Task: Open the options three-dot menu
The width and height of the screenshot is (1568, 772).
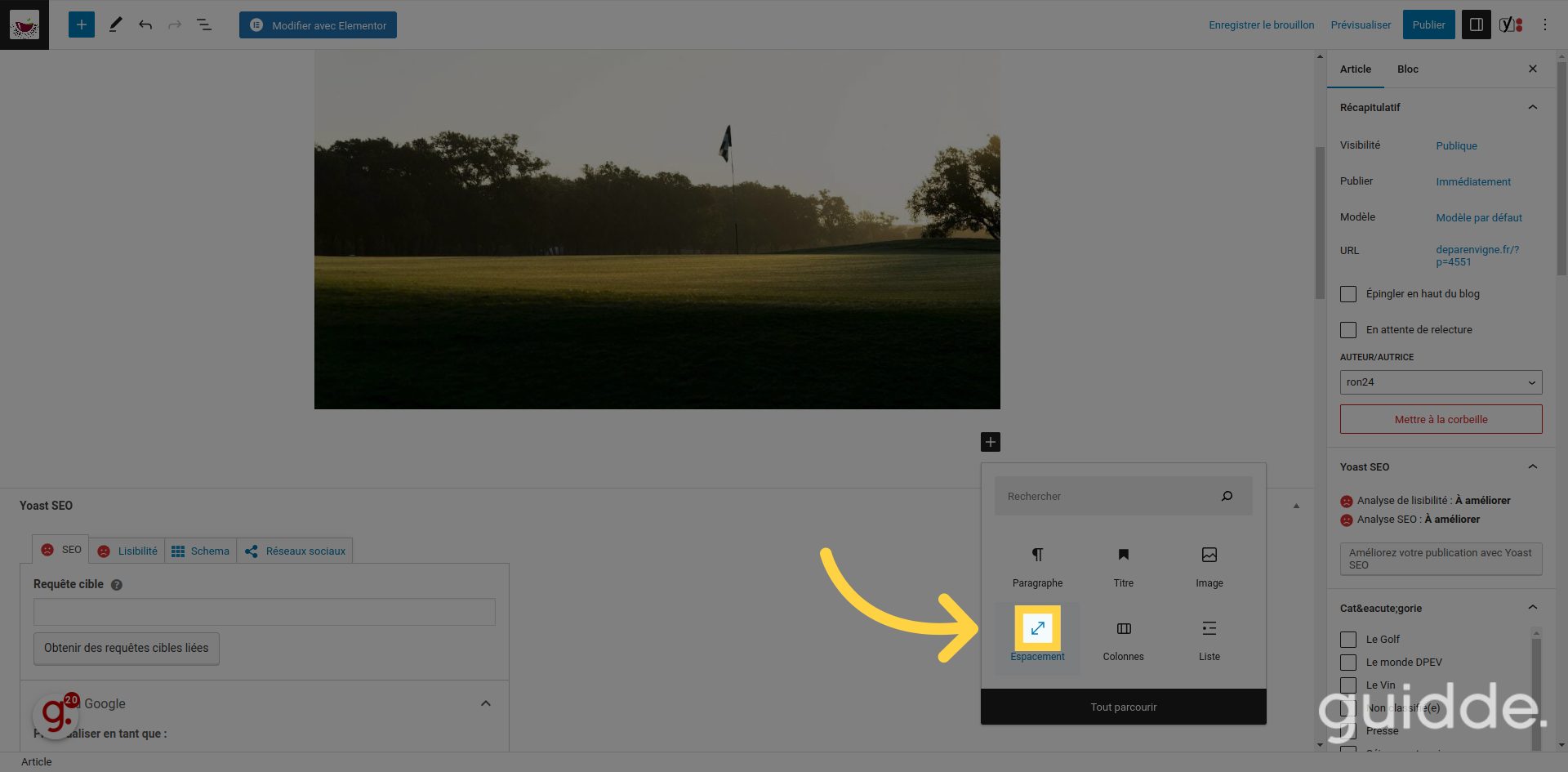Action: click(1545, 25)
